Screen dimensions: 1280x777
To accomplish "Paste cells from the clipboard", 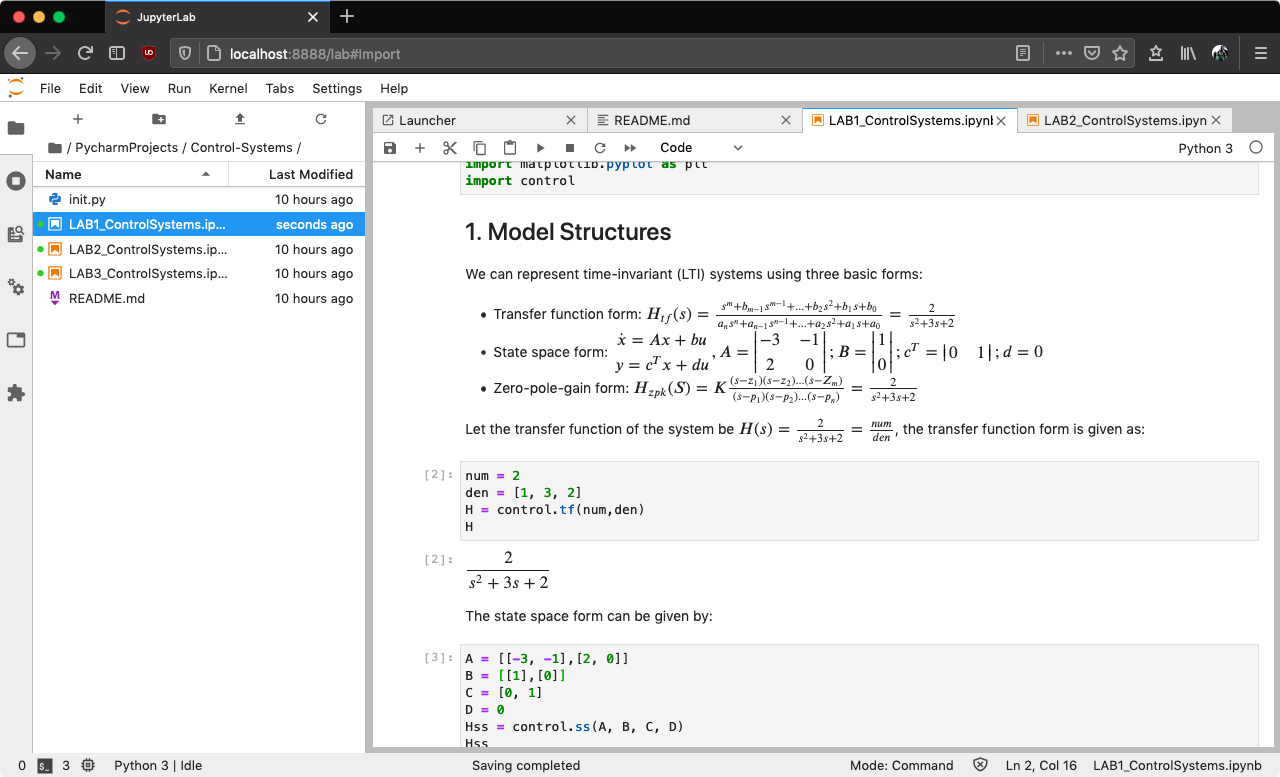I will (x=509, y=147).
